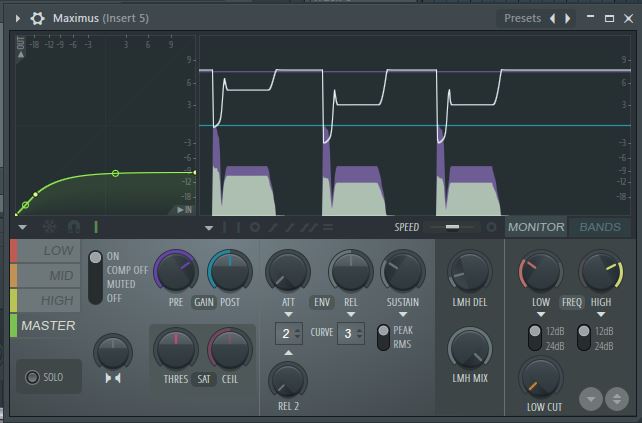
Task: Open the dropdown arrow under SUSTAIN
Action: (403, 314)
